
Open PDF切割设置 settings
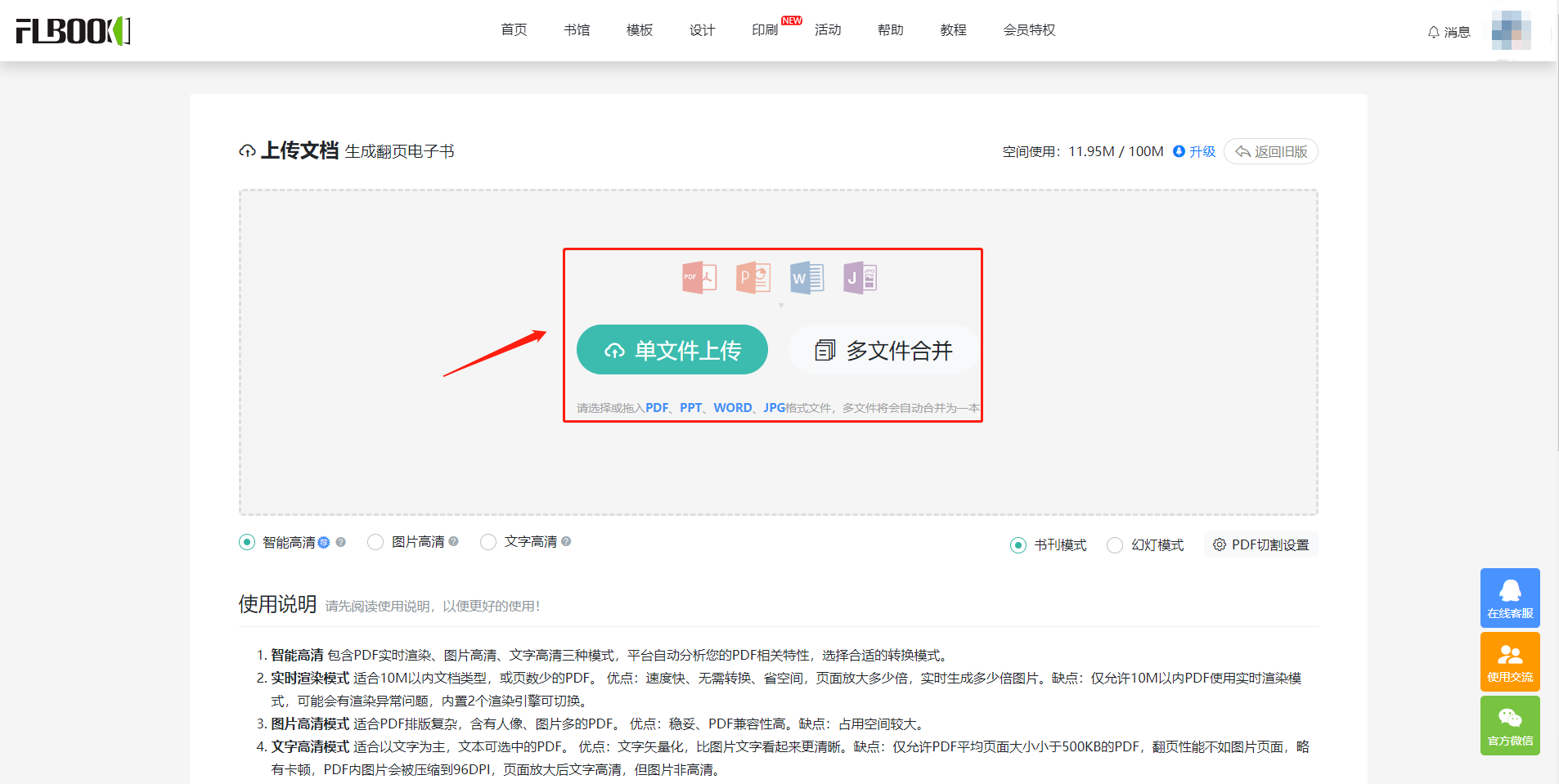point(1260,544)
